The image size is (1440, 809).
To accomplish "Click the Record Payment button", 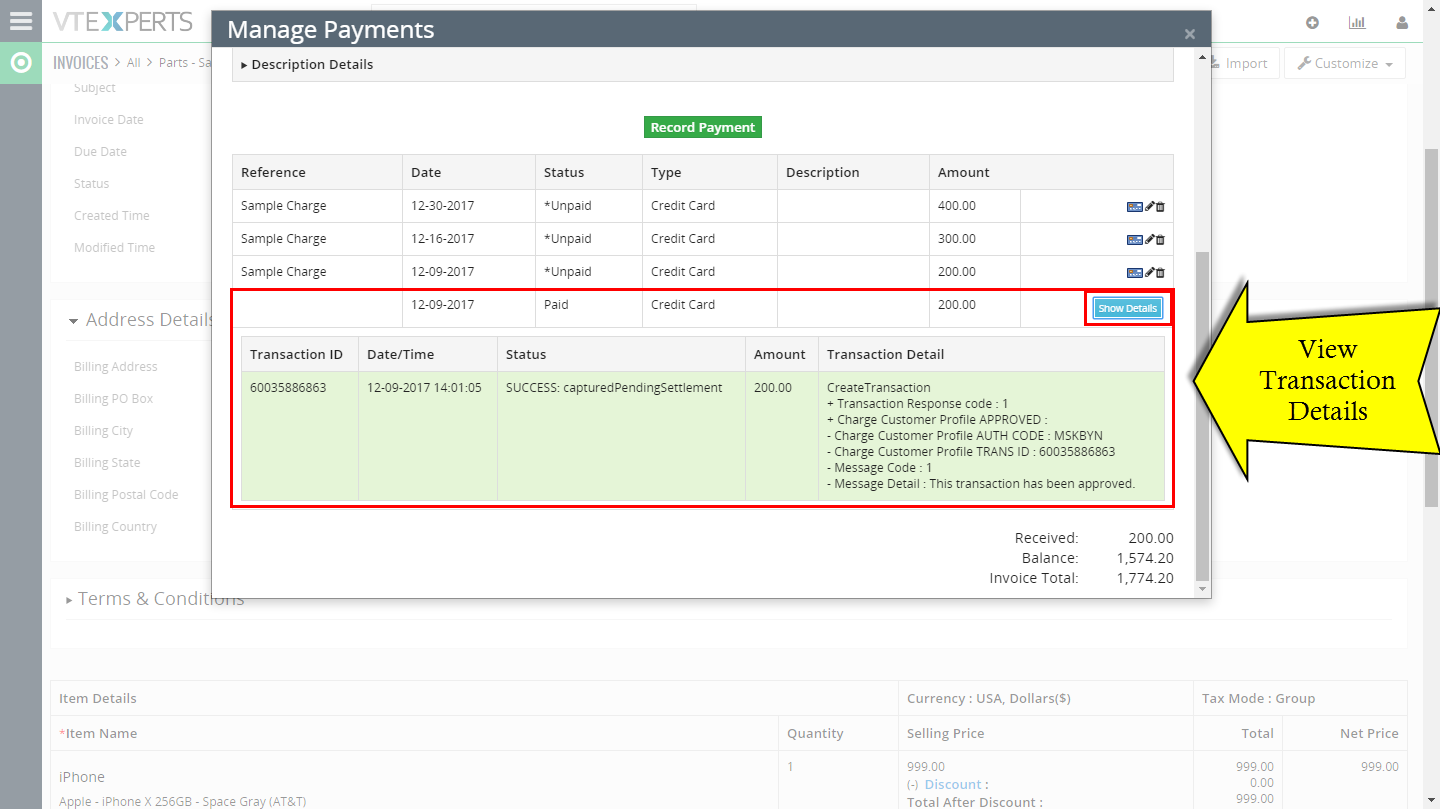I will click(703, 128).
